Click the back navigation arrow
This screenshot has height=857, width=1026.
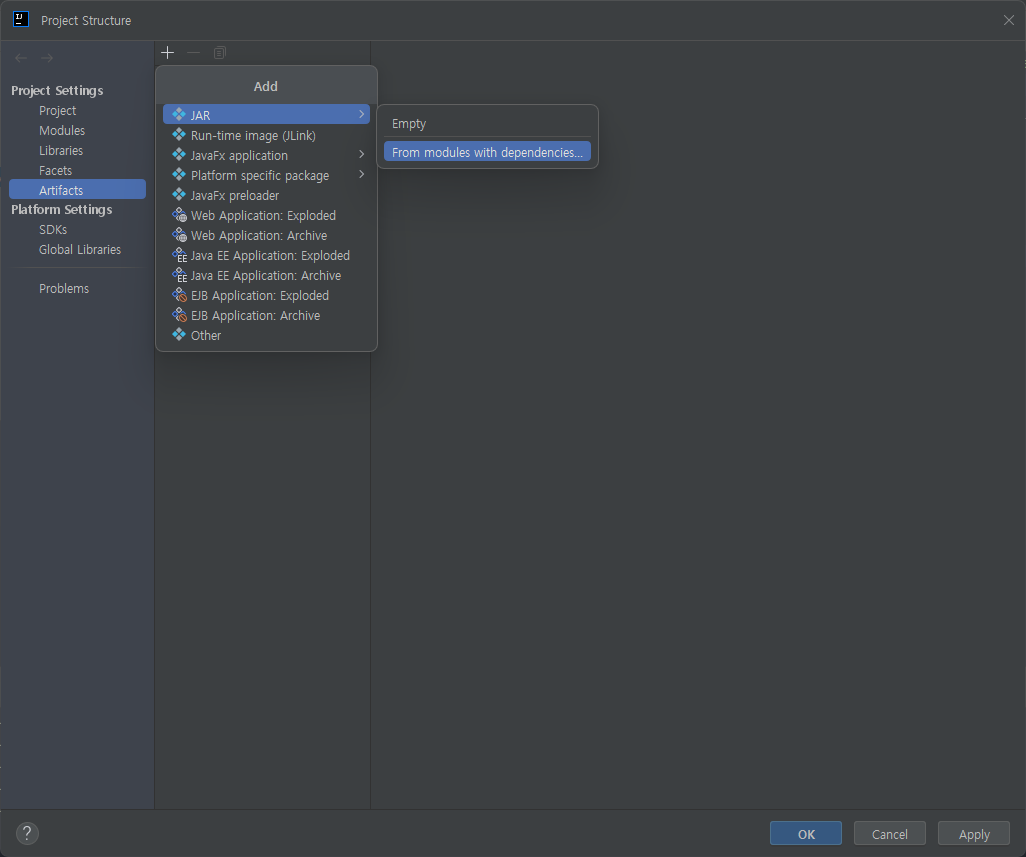point(21,58)
